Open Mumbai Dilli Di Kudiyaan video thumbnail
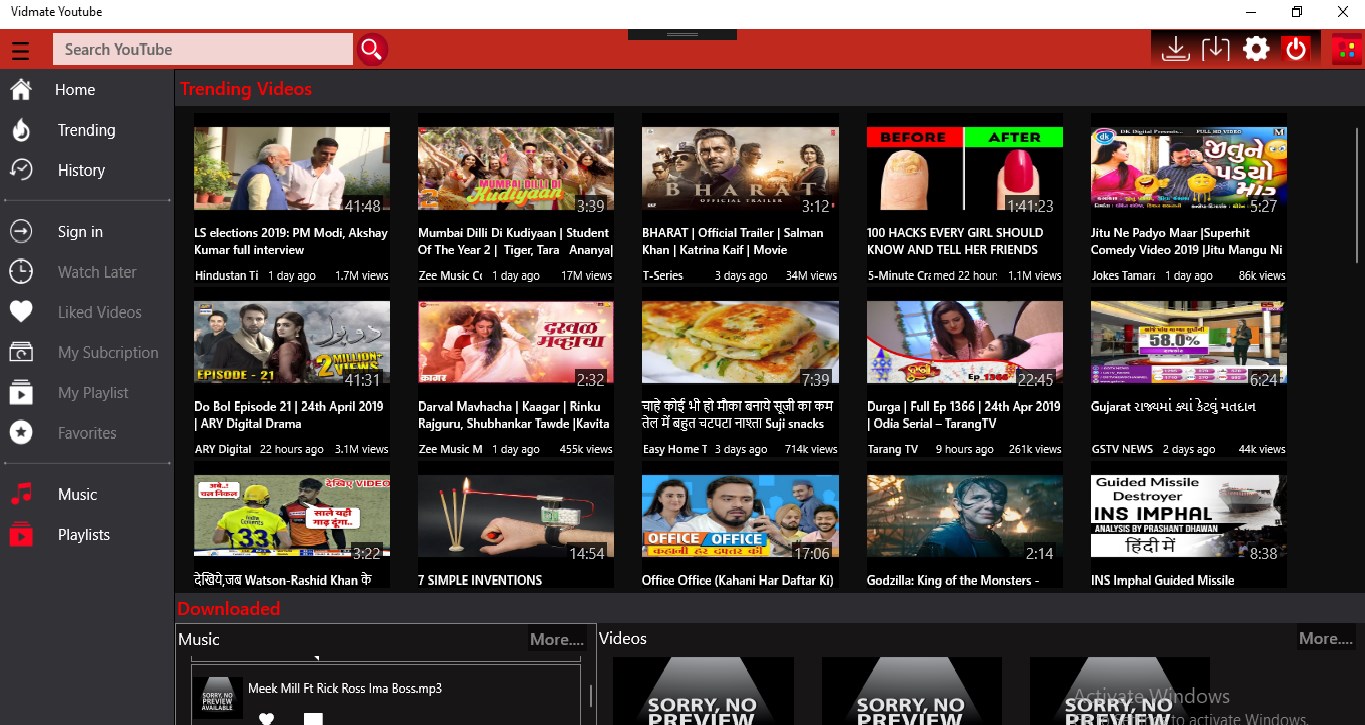This screenshot has height=725, width=1365. tap(516, 167)
